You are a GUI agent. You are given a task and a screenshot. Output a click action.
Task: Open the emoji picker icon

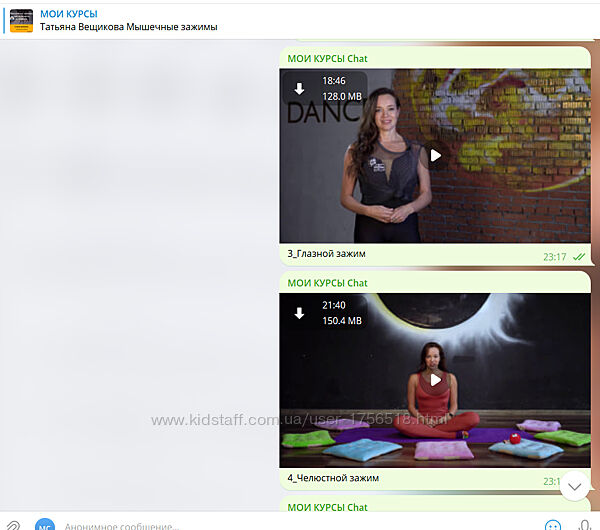coord(552,525)
